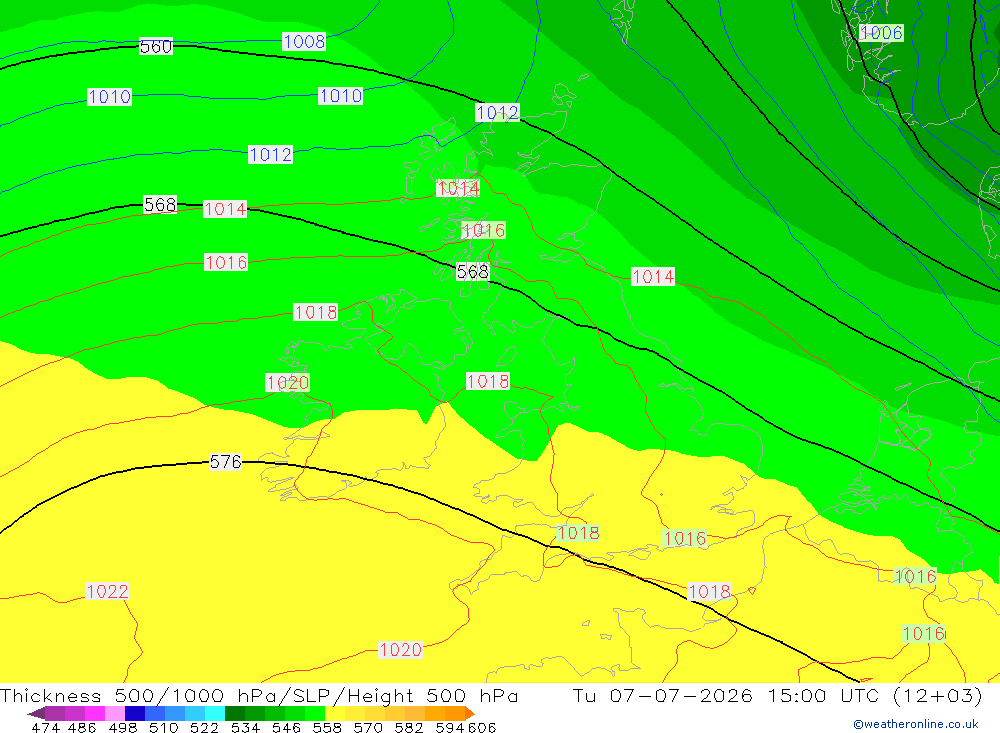Screen dimensions: 1000x733
Task: Select the 1018 label over Wales
Action: (x=488, y=381)
